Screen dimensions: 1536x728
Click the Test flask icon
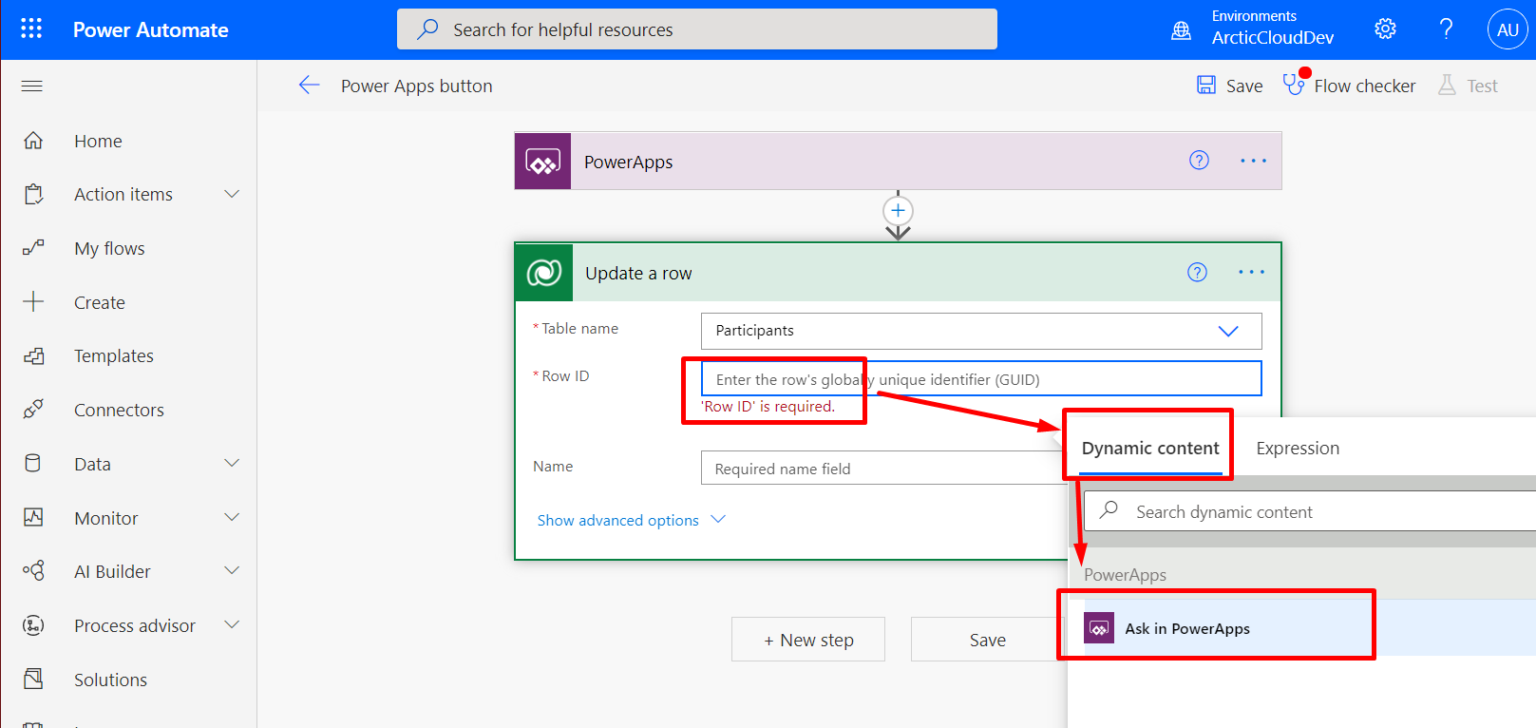tap(1447, 85)
